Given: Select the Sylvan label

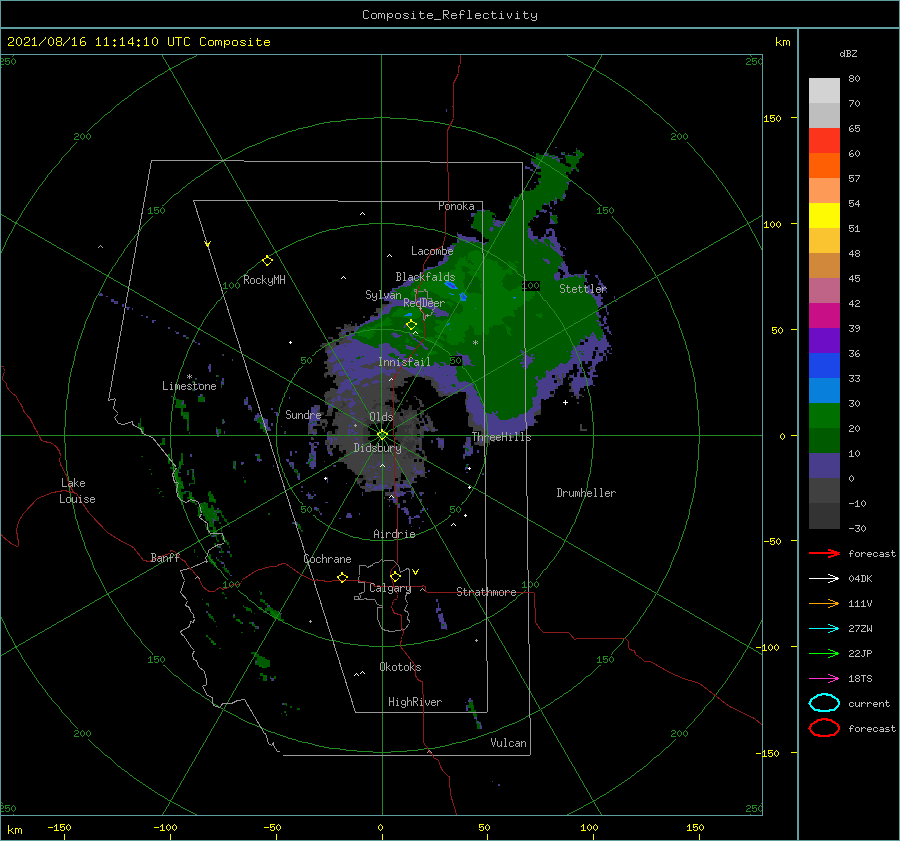Looking at the screenshot, I should point(383,295).
